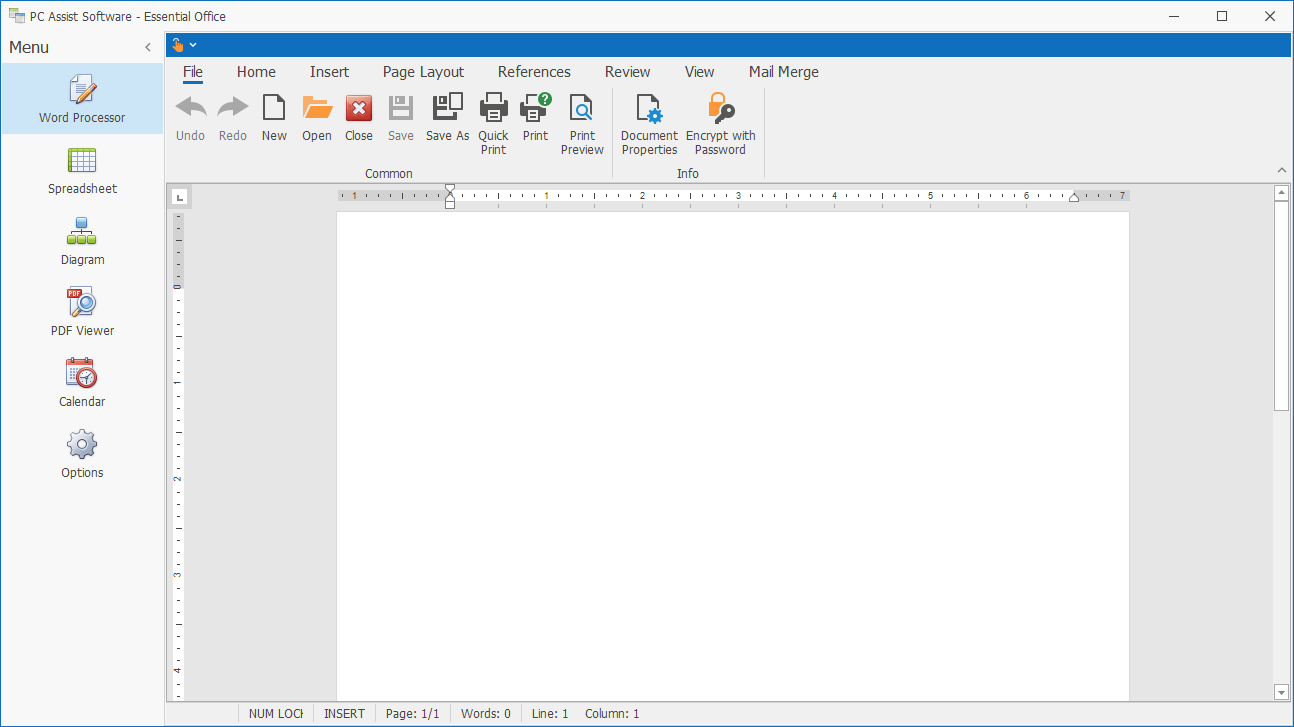Open the Spreadsheet module
The image size is (1294, 727).
pyautogui.click(x=82, y=170)
